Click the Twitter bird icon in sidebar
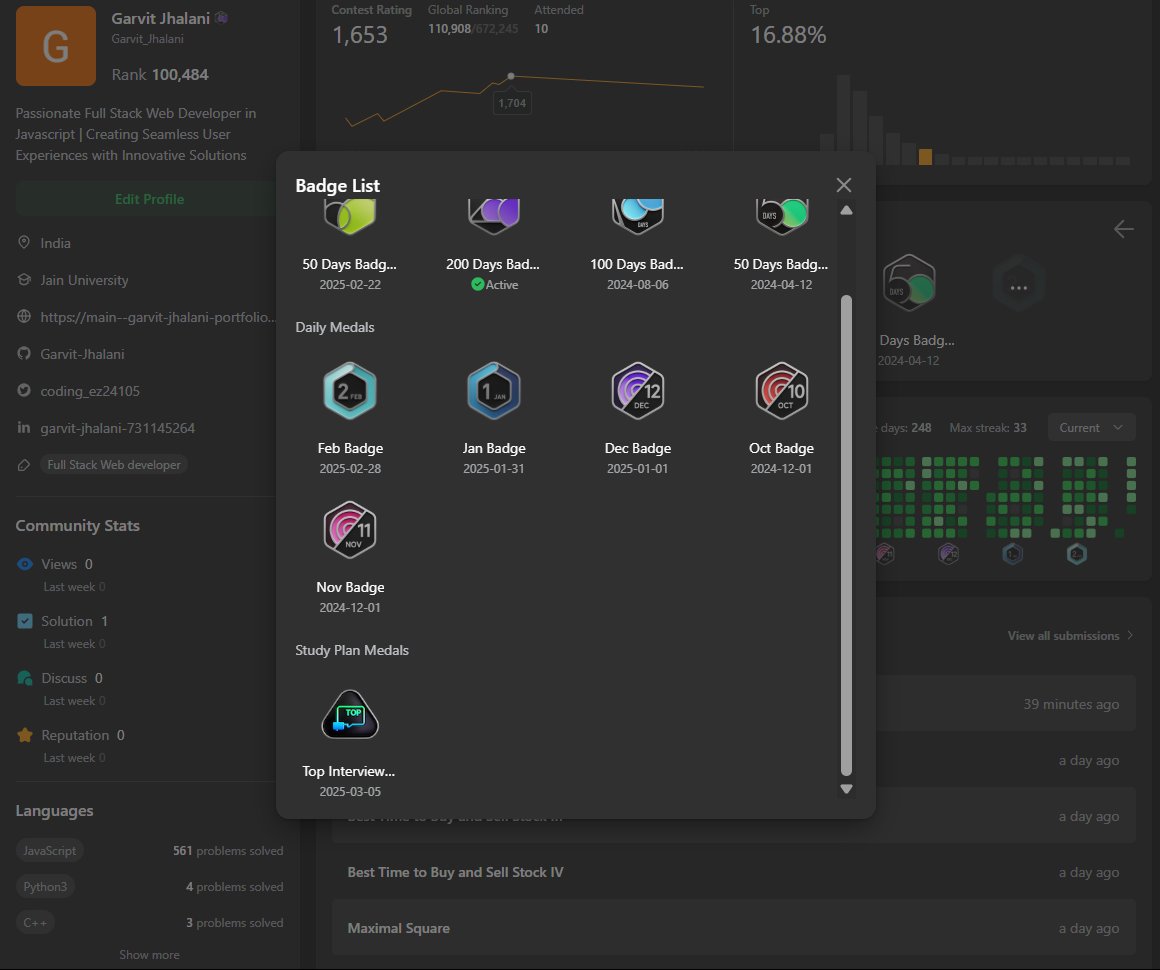This screenshot has width=1160, height=970. click(24, 391)
